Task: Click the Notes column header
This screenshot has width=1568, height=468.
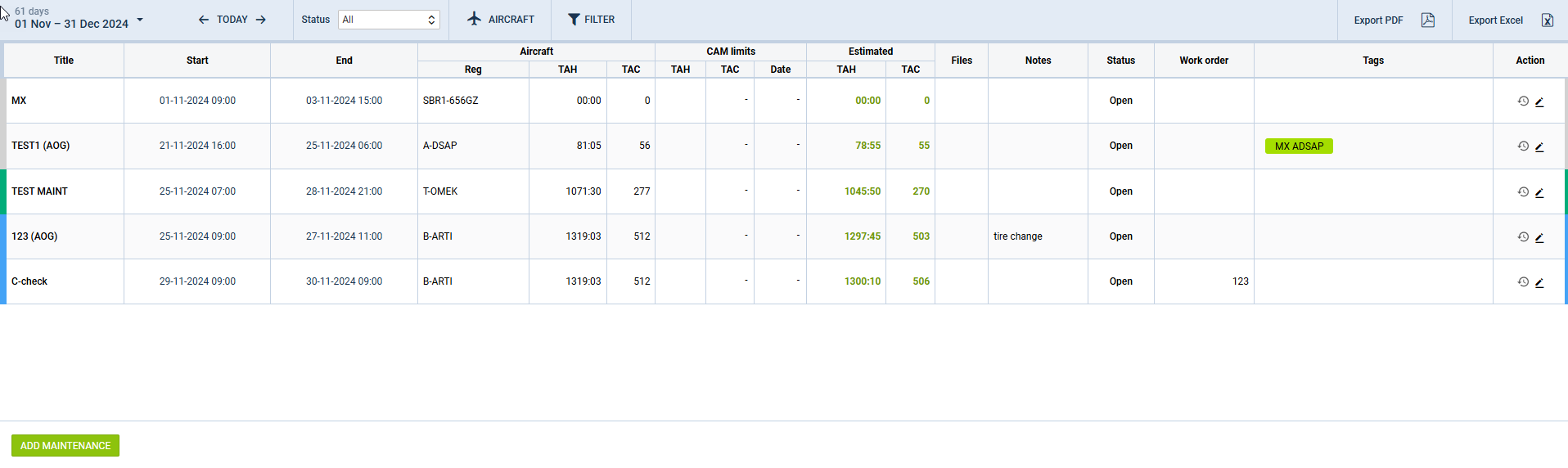Action: (1038, 61)
